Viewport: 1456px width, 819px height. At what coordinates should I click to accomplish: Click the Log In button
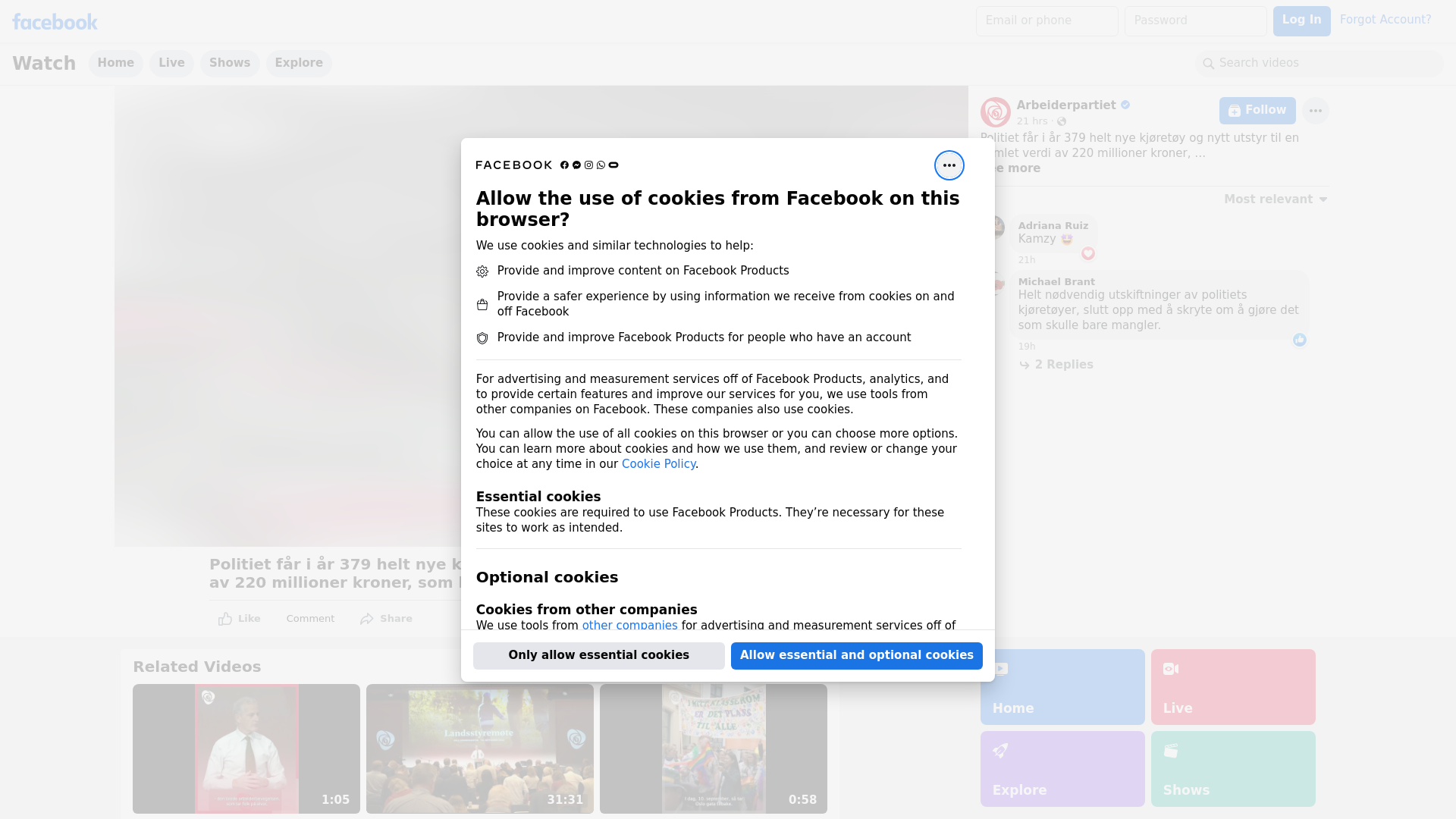(1301, 21)
